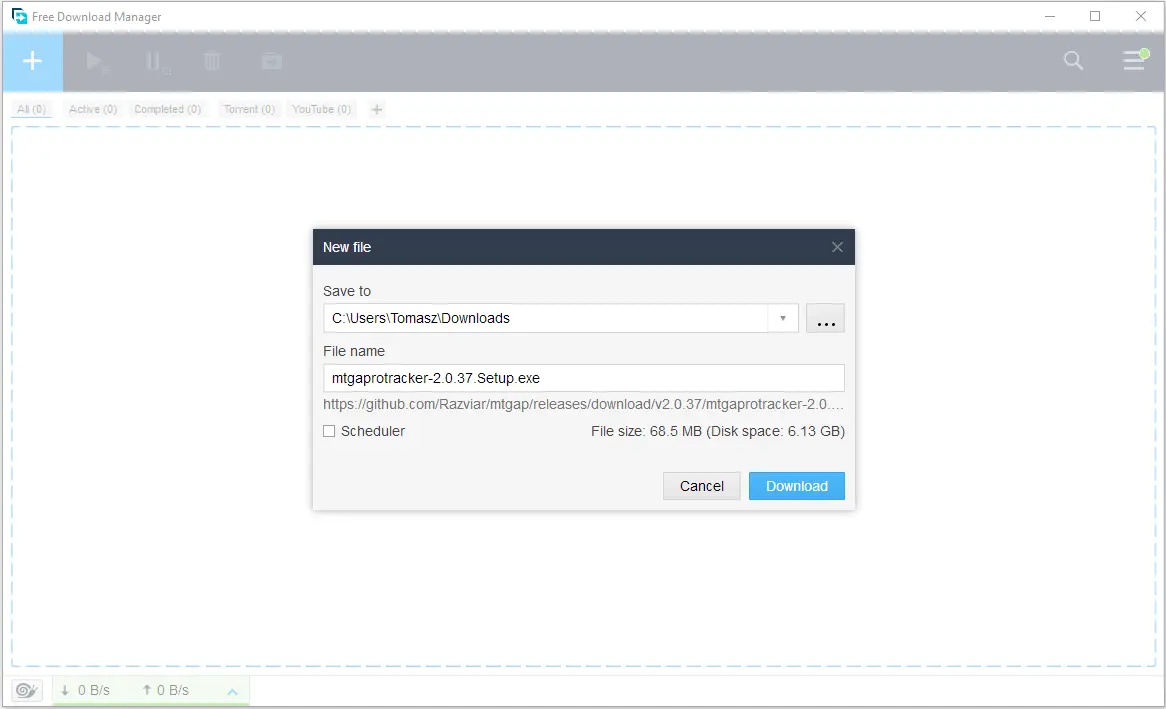Click the upload speed 0 B/s indicator
Screen dimensions: 1166x709
click(165, 690)
